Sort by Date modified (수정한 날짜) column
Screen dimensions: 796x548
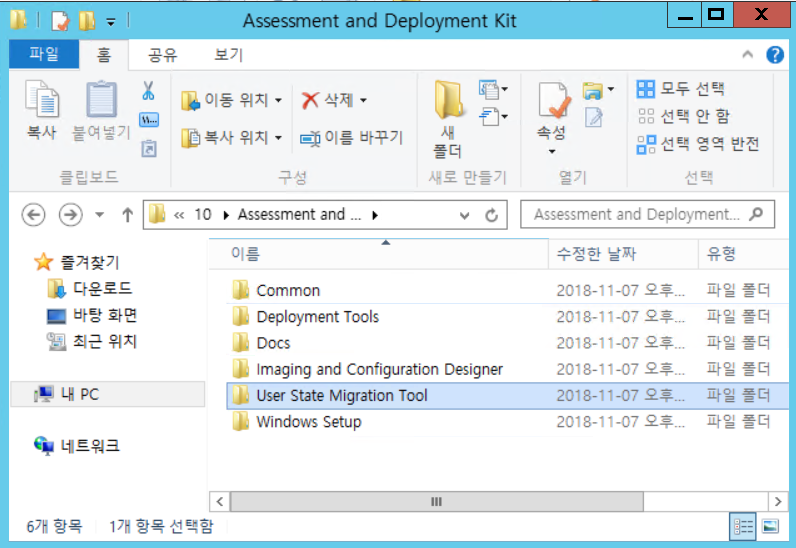pos(623,253)
